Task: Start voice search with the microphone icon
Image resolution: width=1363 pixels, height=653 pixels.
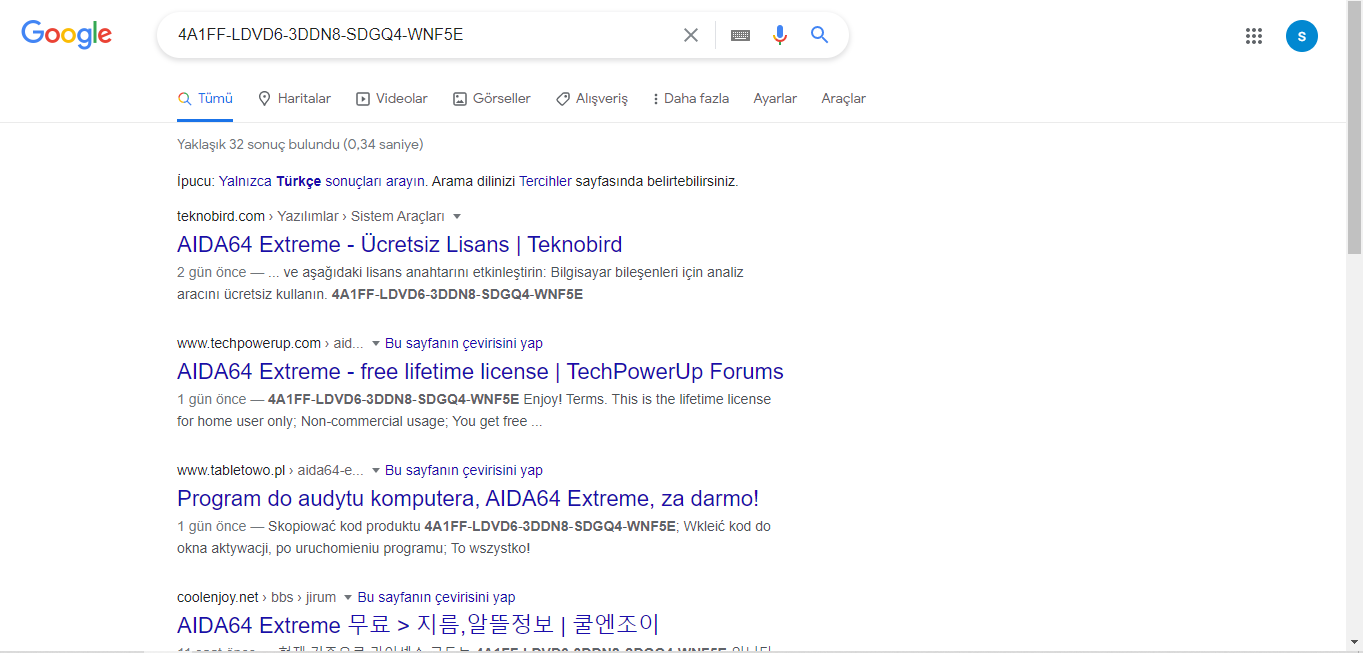Action: [x=779, y=34]
